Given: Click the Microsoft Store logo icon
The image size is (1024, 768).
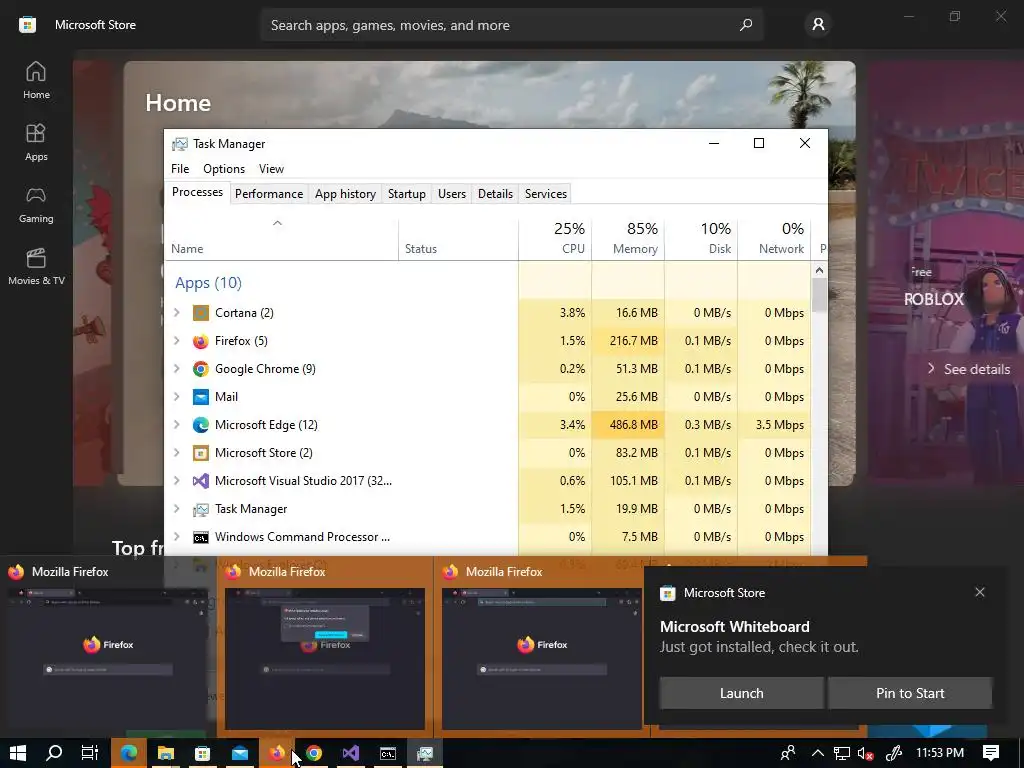Looking at the screenshot, I should click(x=27, y=25).
